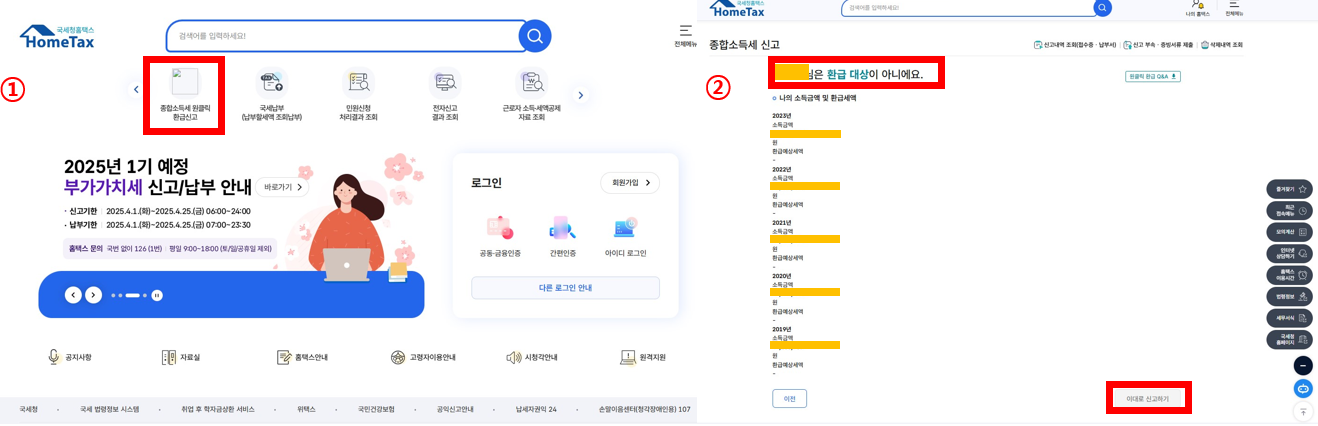The height and width of the screenshot is (426, 1318).
Task: Open 시청각안내 guide
Action: 531,357
